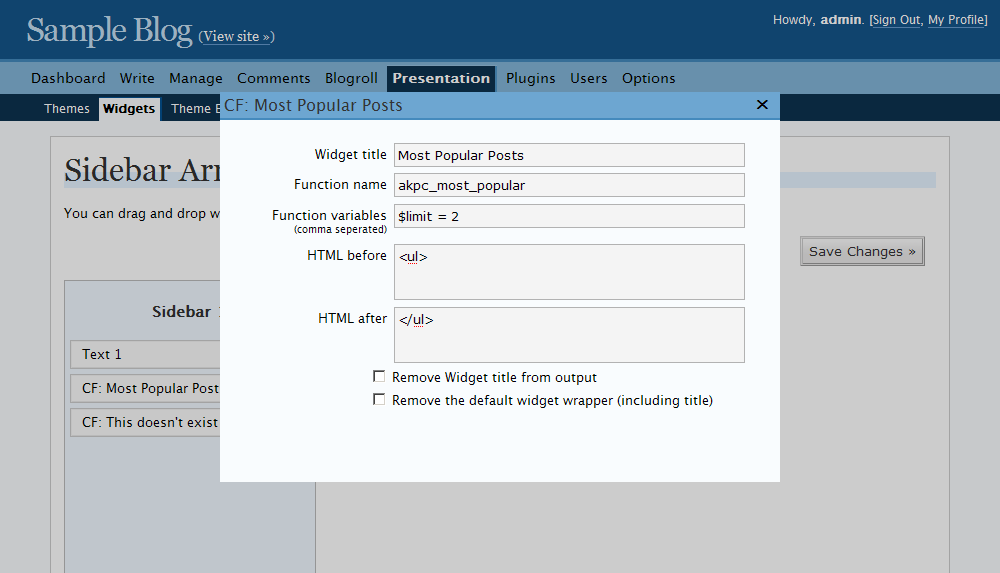Click inside the HTML after textarea
The width and height of the screenshot is (1000, 573).
tap(568, 335)
